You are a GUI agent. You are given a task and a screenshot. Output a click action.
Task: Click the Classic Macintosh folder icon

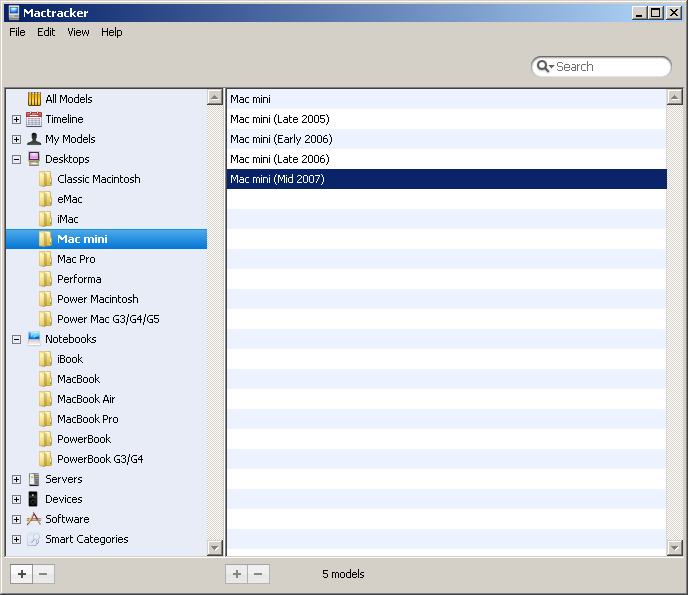[x=45, y=179]
